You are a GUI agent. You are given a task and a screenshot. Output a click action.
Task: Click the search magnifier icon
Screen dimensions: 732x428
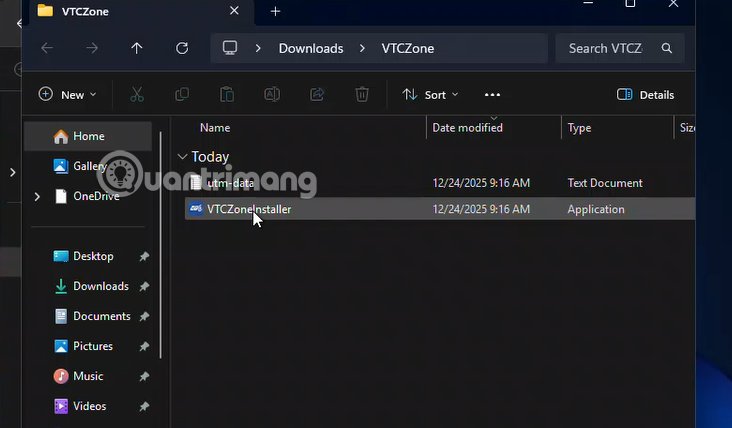pyautogui.click(x=667, y=48)
